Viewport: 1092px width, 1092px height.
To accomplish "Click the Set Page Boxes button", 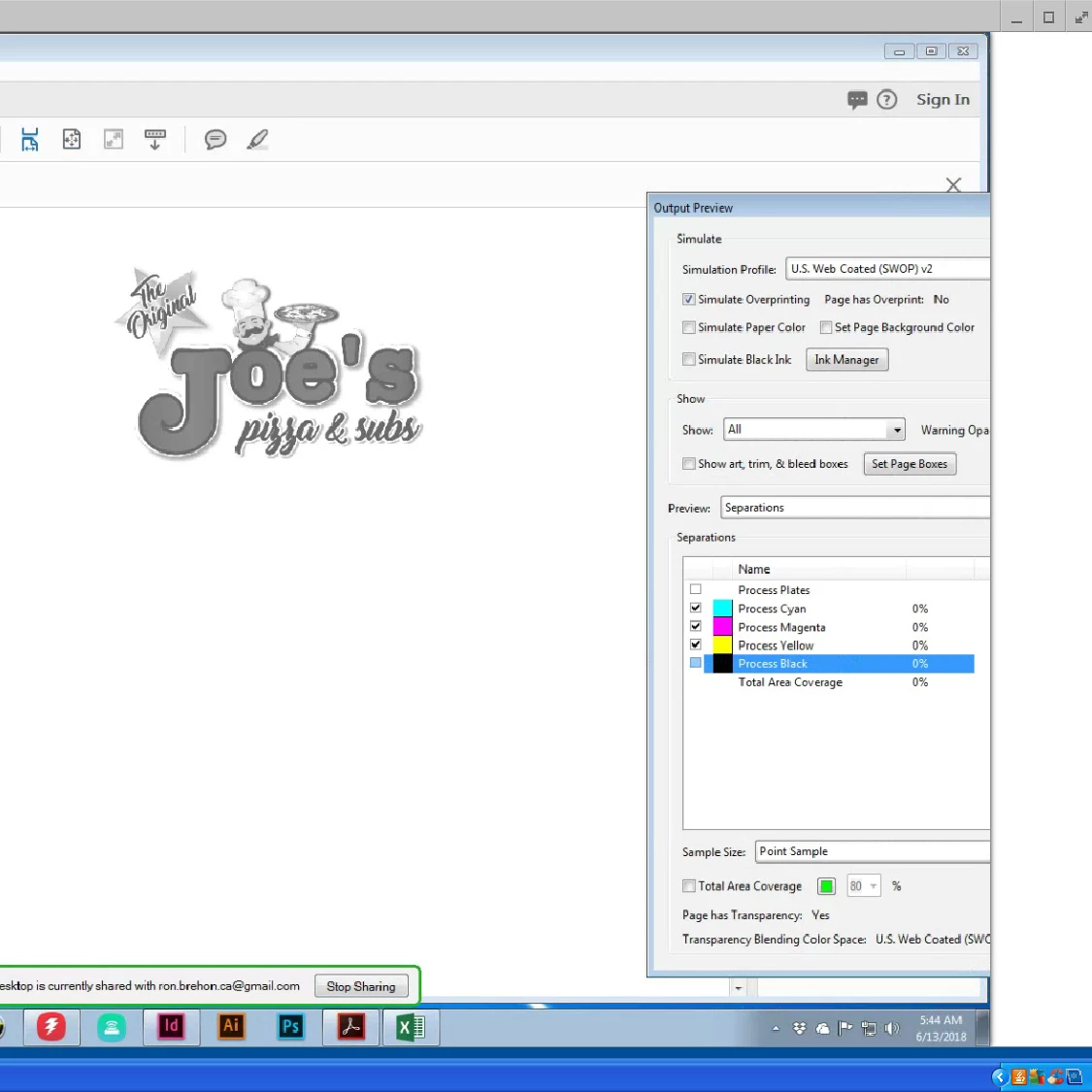I will coord(910,464).
